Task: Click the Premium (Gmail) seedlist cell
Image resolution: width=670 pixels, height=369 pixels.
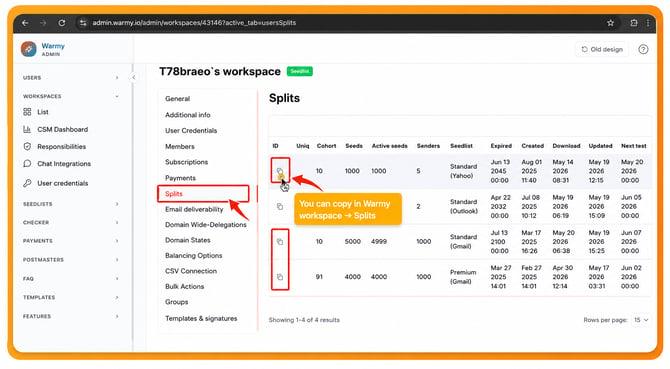Action: [x=463, y=277]
